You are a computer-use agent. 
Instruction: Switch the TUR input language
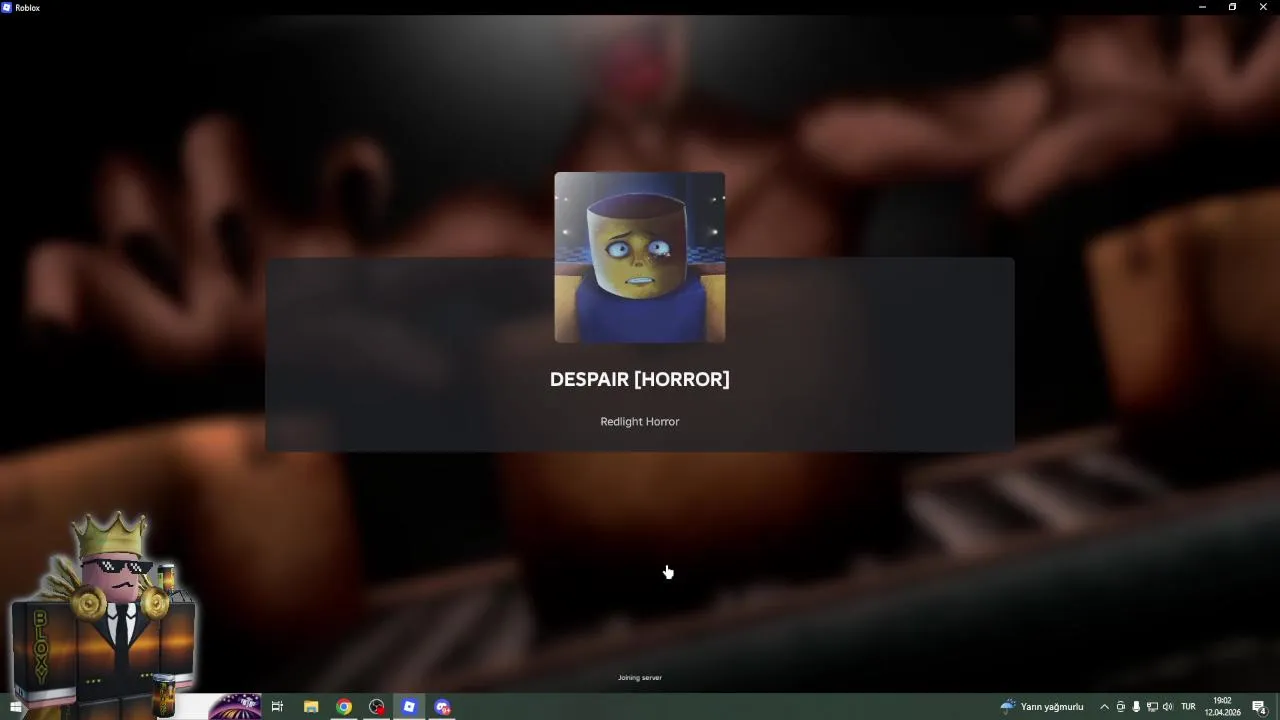pyautogui.click(x=1188, y=707)
